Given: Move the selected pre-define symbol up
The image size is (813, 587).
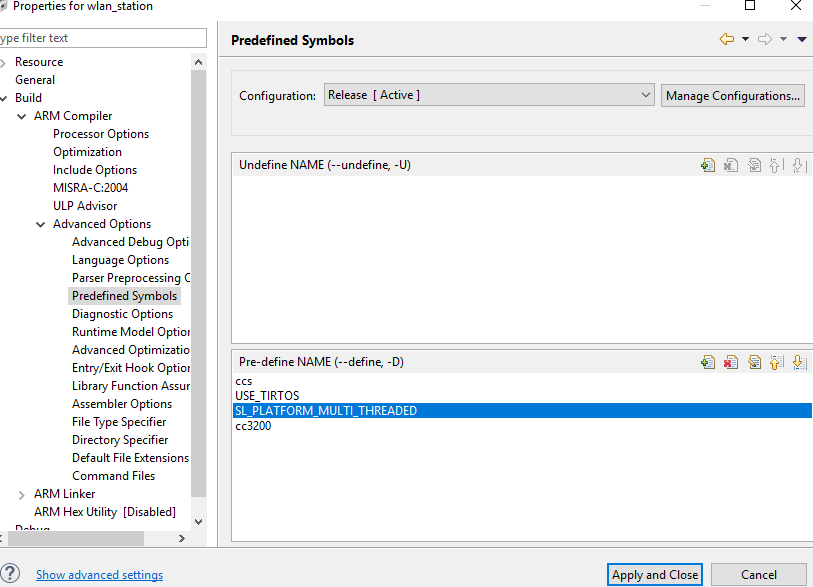Looking at the screenshot, I should point(776,362).
